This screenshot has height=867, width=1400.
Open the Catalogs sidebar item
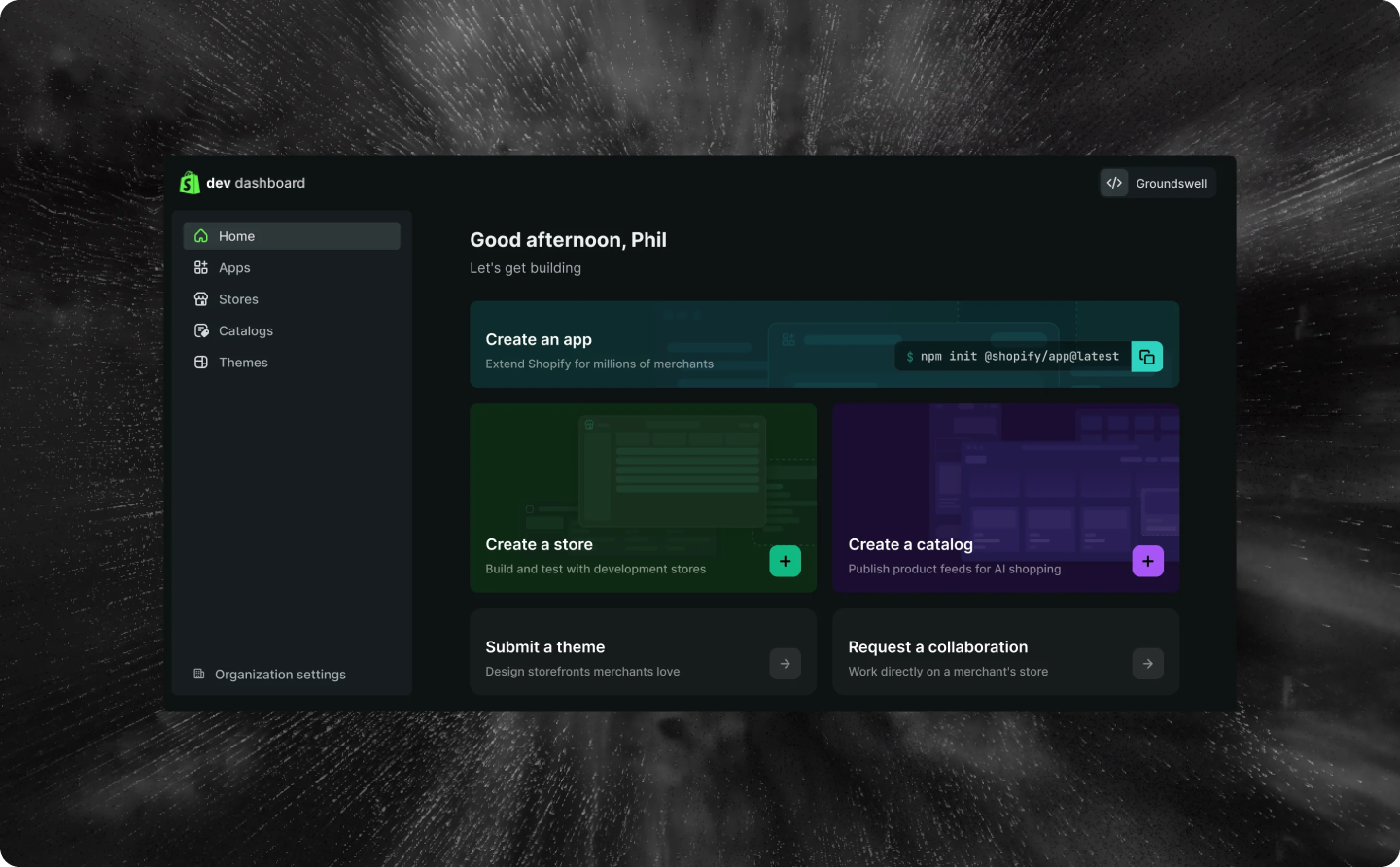click(x=292, y=330)
